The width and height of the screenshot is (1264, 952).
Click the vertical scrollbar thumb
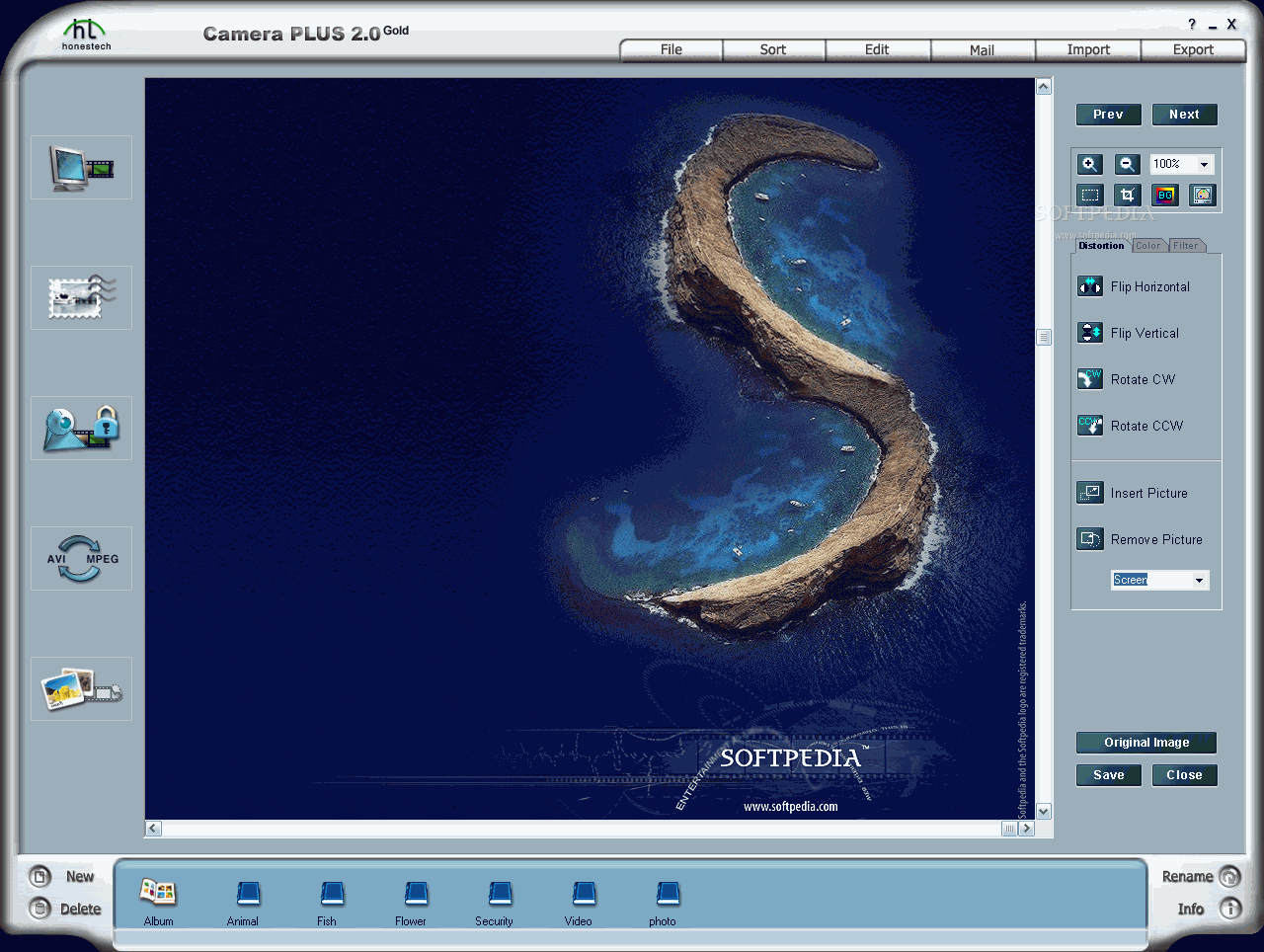(x=1044, y=337)
